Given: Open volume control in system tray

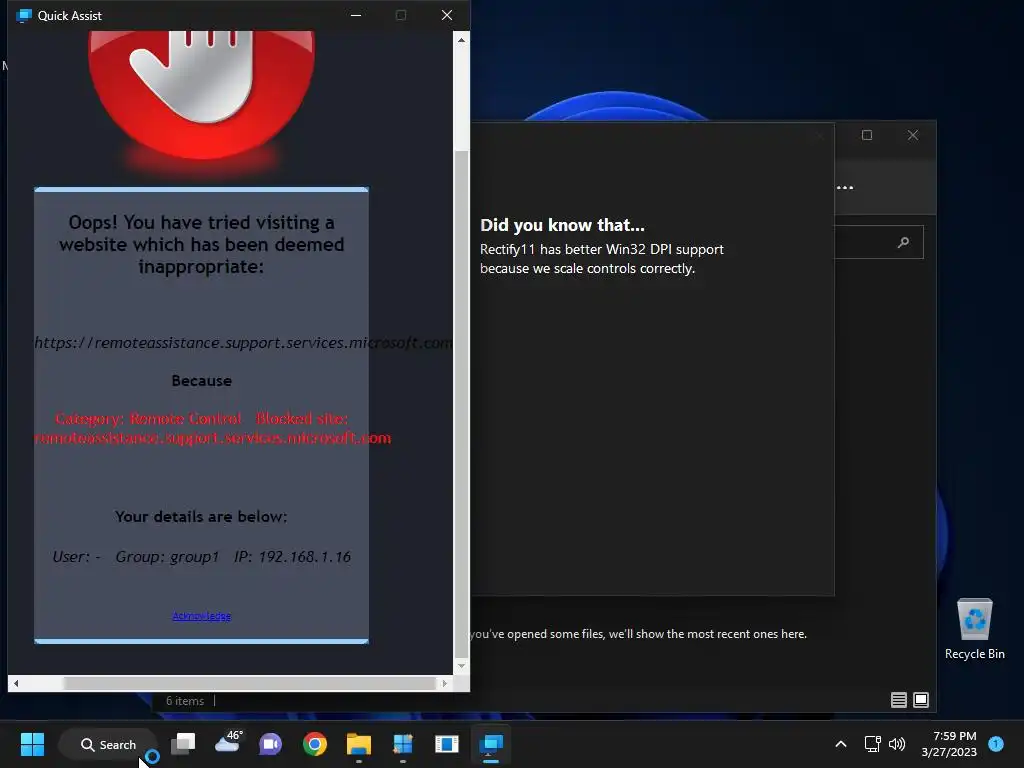Looking at the screenshot, I should click(897, 744).
